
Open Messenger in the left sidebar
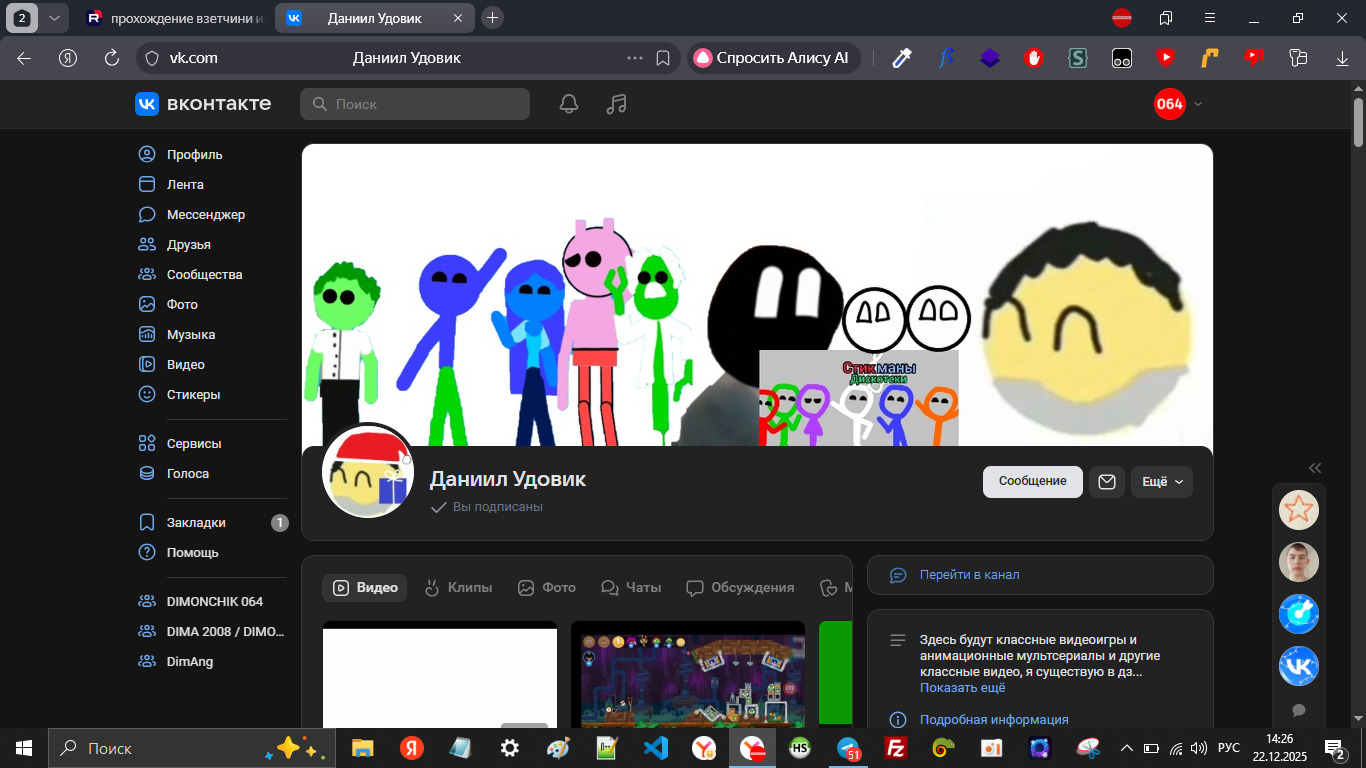[205, 214]
